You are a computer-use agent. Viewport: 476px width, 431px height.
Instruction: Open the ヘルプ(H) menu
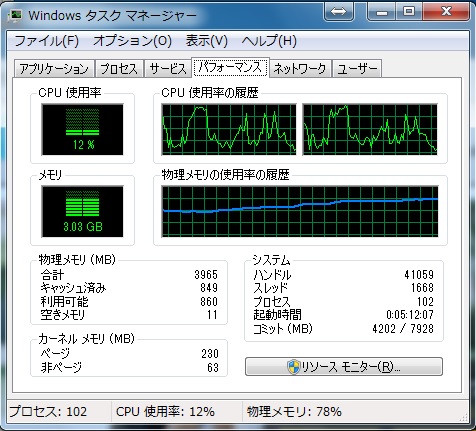pyautogui.click(x=269, y=41)
